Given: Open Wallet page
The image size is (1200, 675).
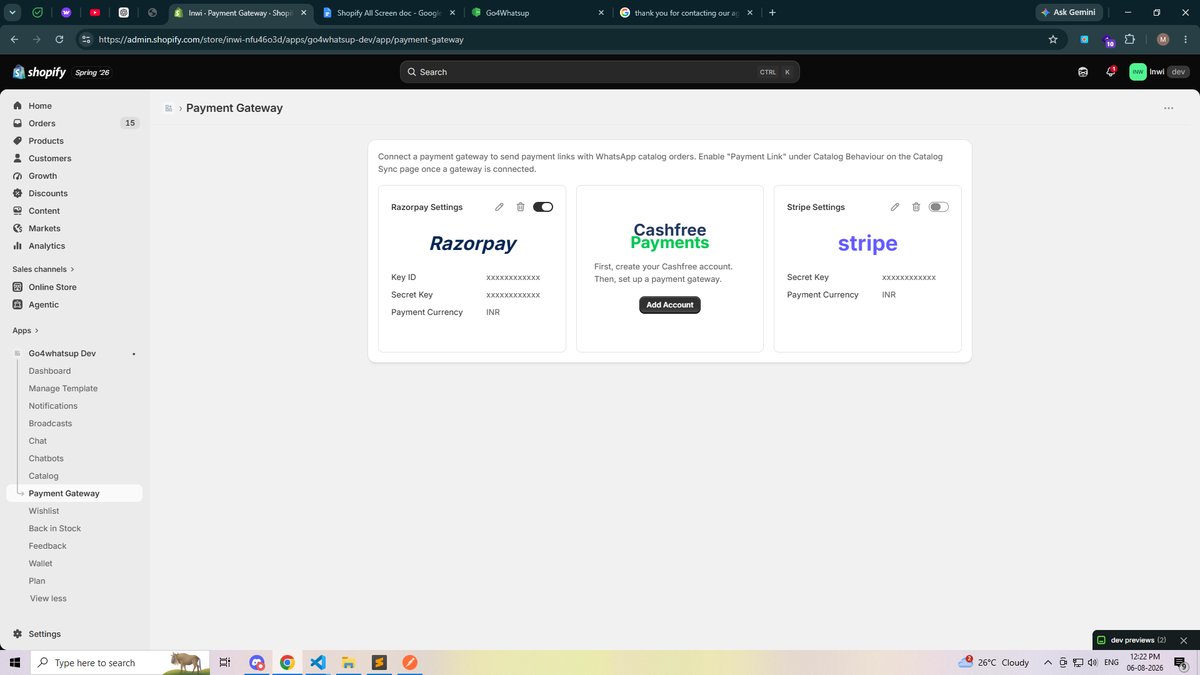Looking at the screenshot, I should pyautogui.click(x=41, y=563).
